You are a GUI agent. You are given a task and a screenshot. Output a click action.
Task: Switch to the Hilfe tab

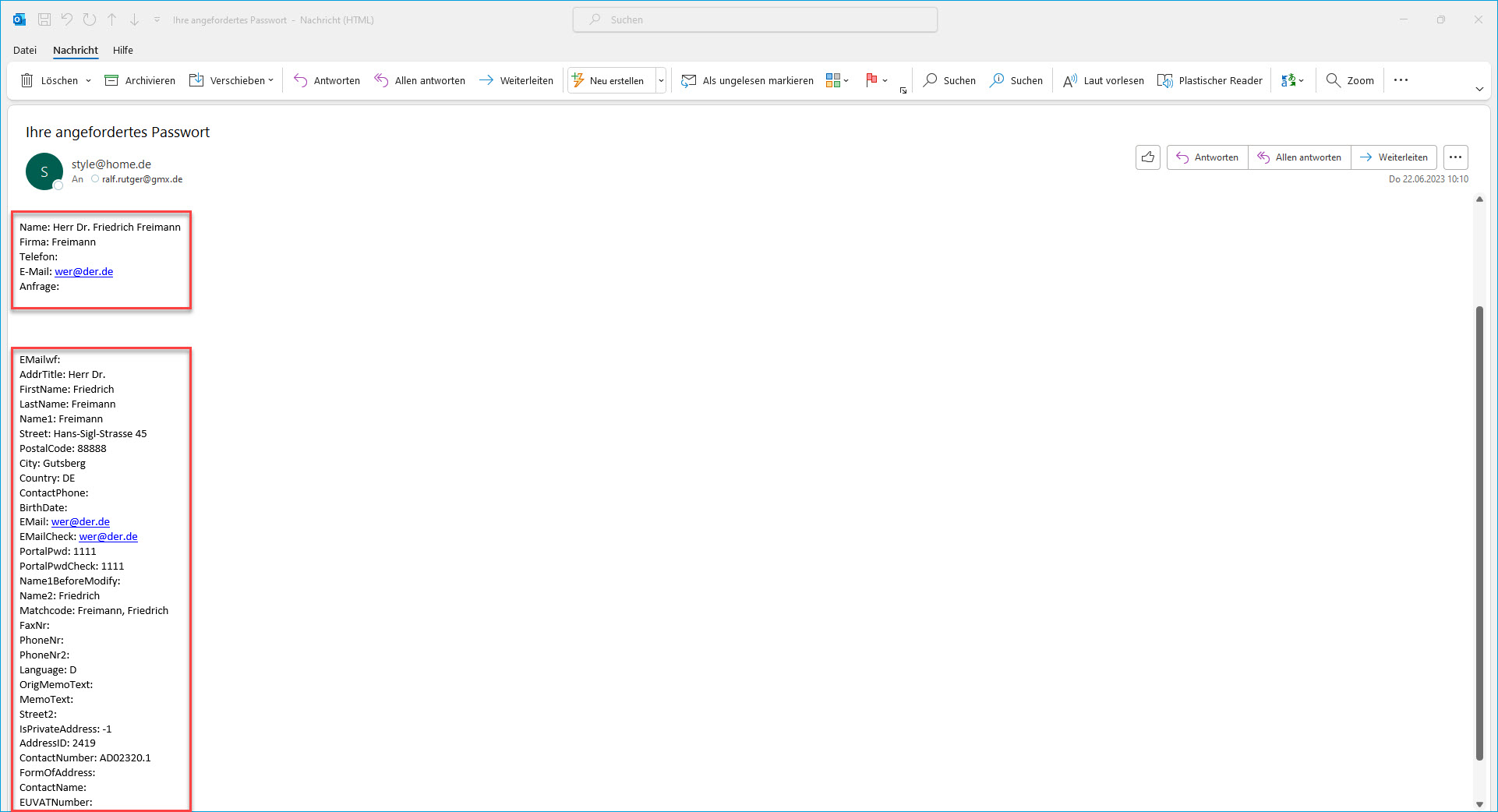[x=122, y=50]
